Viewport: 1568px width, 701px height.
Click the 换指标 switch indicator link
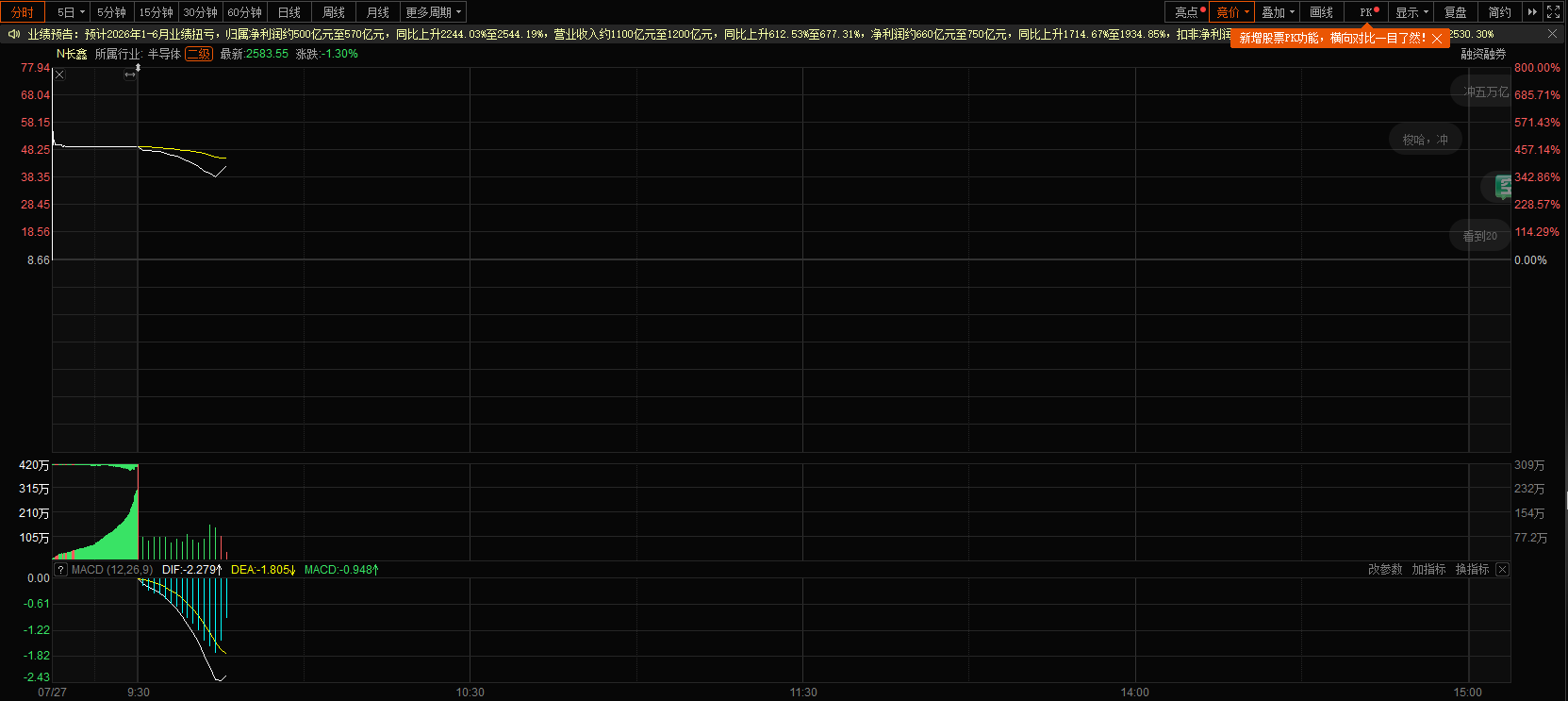[1472, 570]
